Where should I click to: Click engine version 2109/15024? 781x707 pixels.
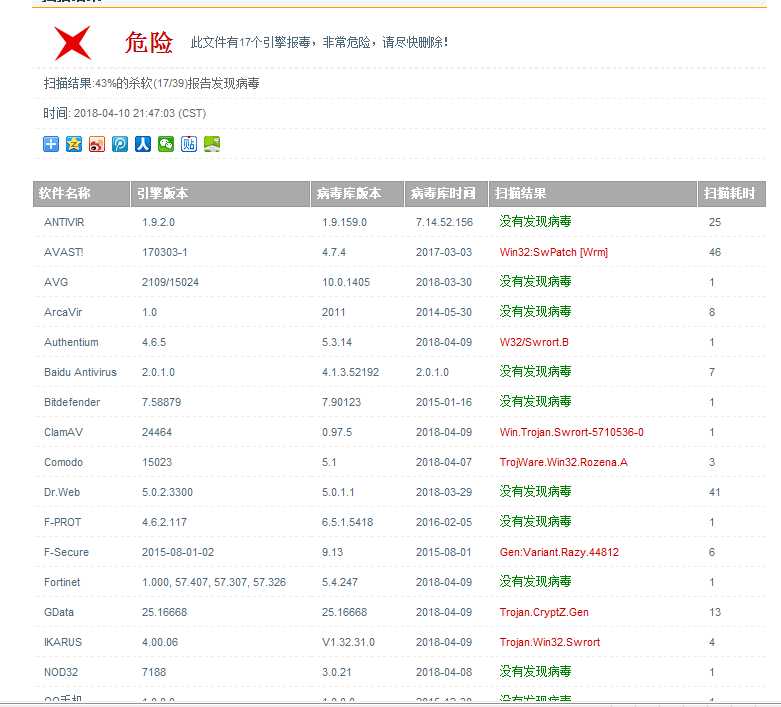170,282
